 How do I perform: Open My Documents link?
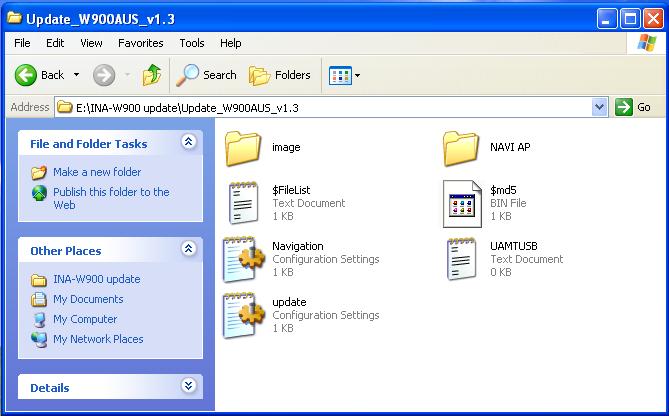coord(88,299)
